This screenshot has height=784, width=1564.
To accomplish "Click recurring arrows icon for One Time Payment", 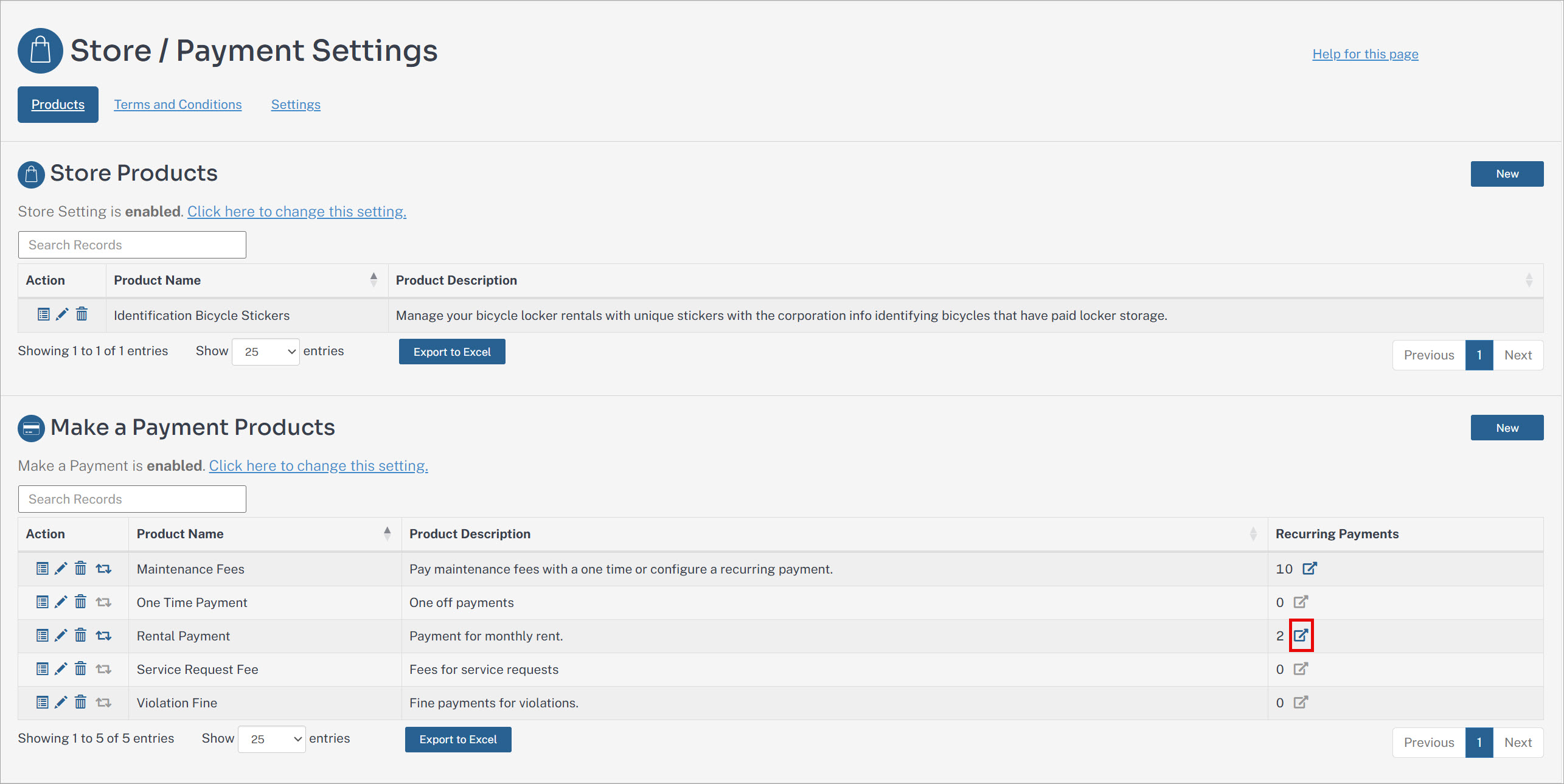I will pyautogui.click(x=103, y=602).
